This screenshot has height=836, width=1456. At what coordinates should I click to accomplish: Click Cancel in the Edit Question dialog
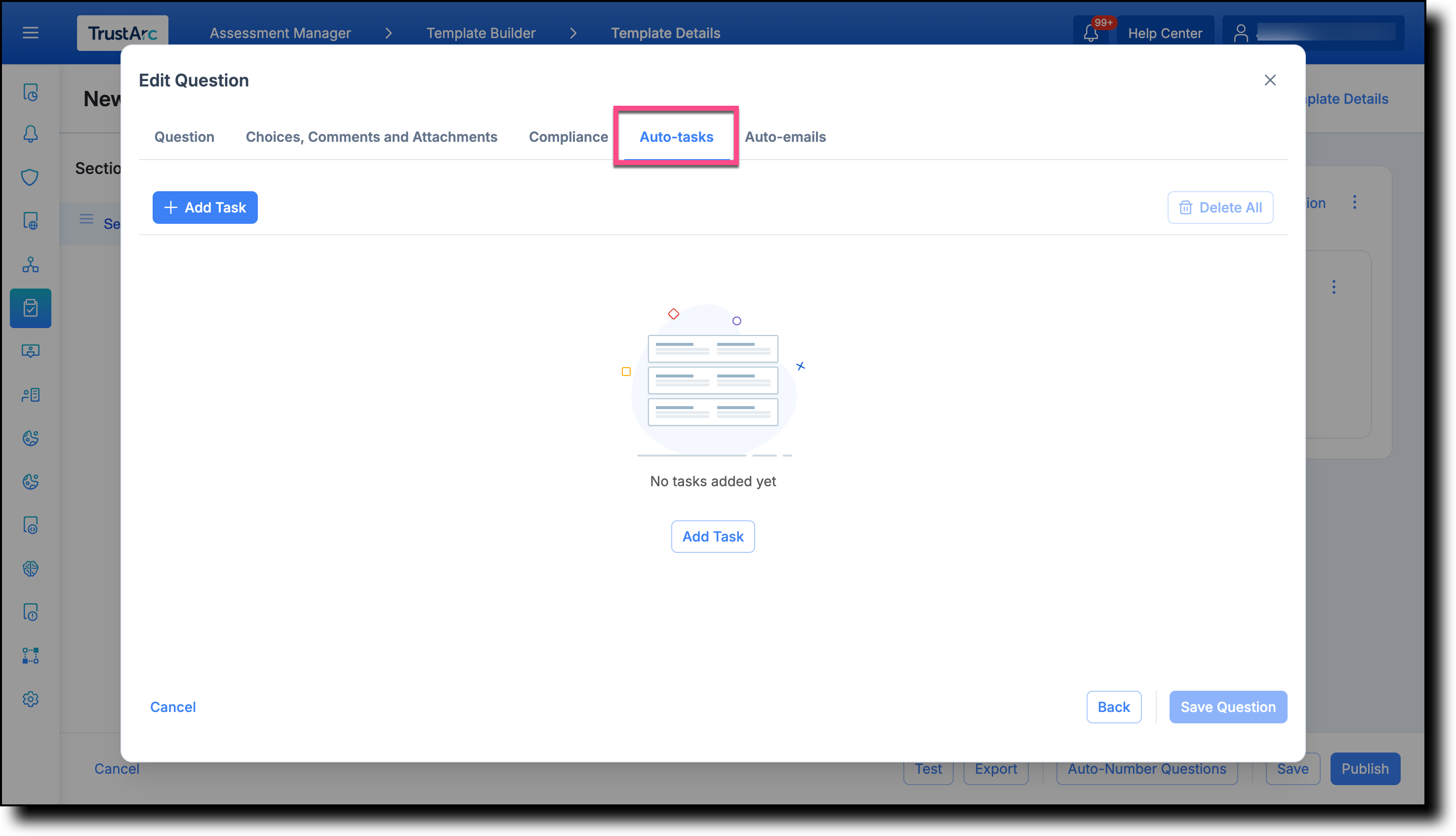(x=173, y=707)
